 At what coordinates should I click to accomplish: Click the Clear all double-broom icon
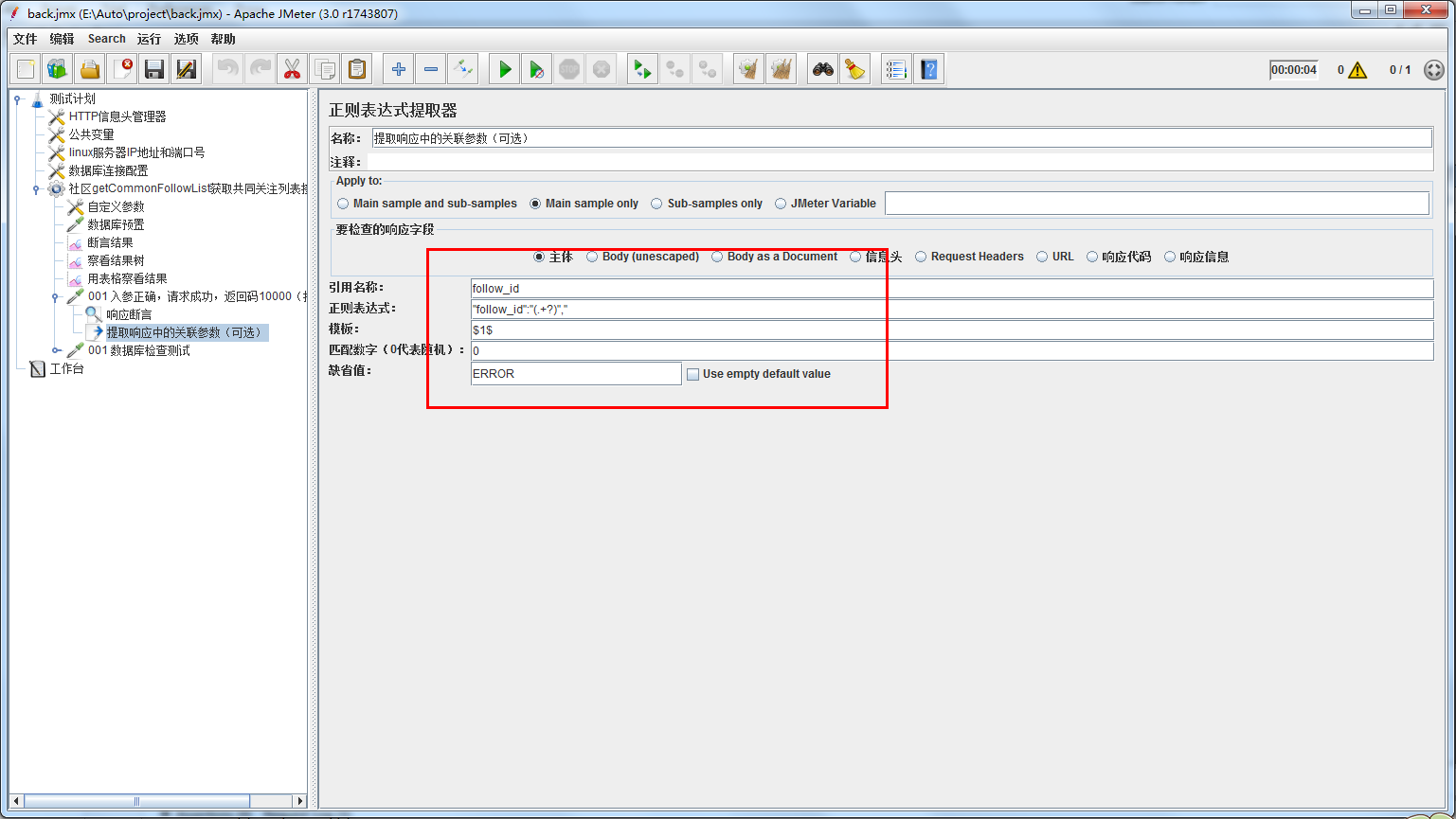pos(781,69)
